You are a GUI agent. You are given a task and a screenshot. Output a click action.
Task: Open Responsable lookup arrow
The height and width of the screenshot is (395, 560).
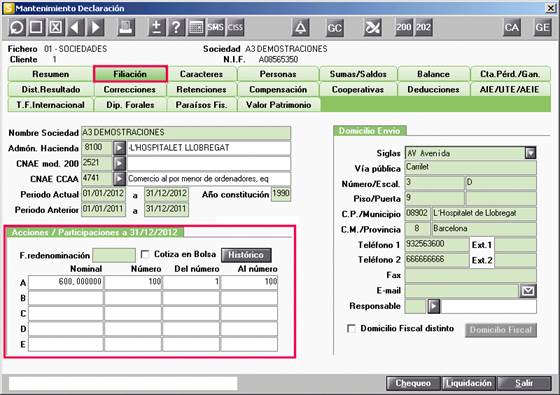point(434,306)
